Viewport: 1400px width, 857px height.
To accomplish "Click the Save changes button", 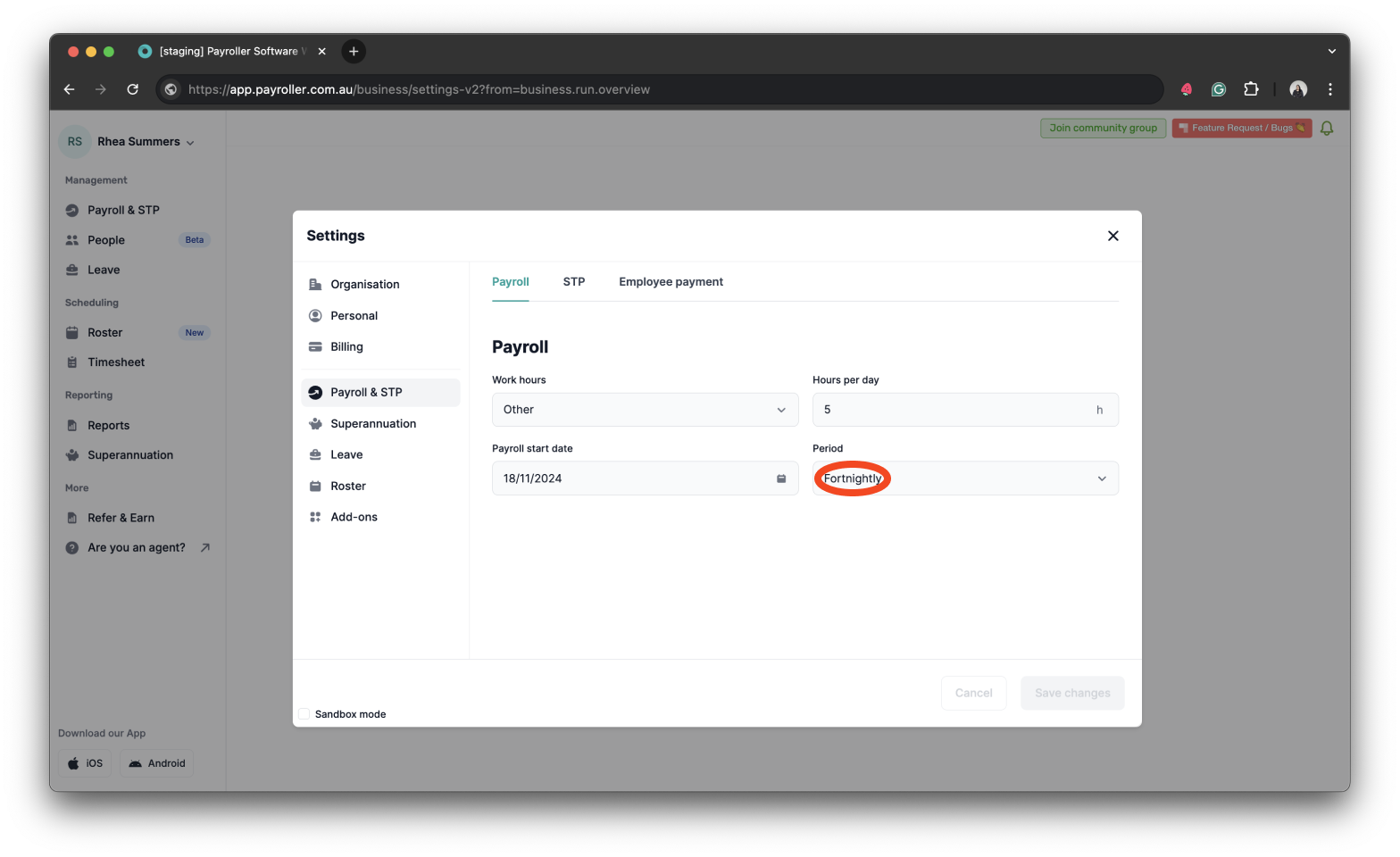I will [1072, 694].
